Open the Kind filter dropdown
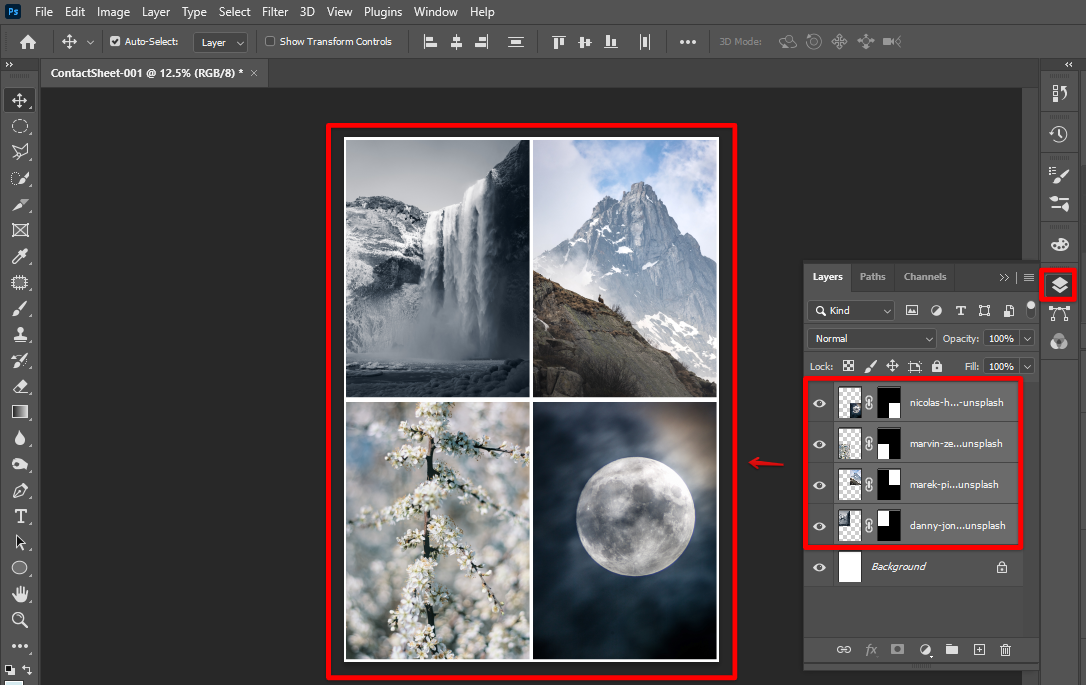 (x=851, y=311)
